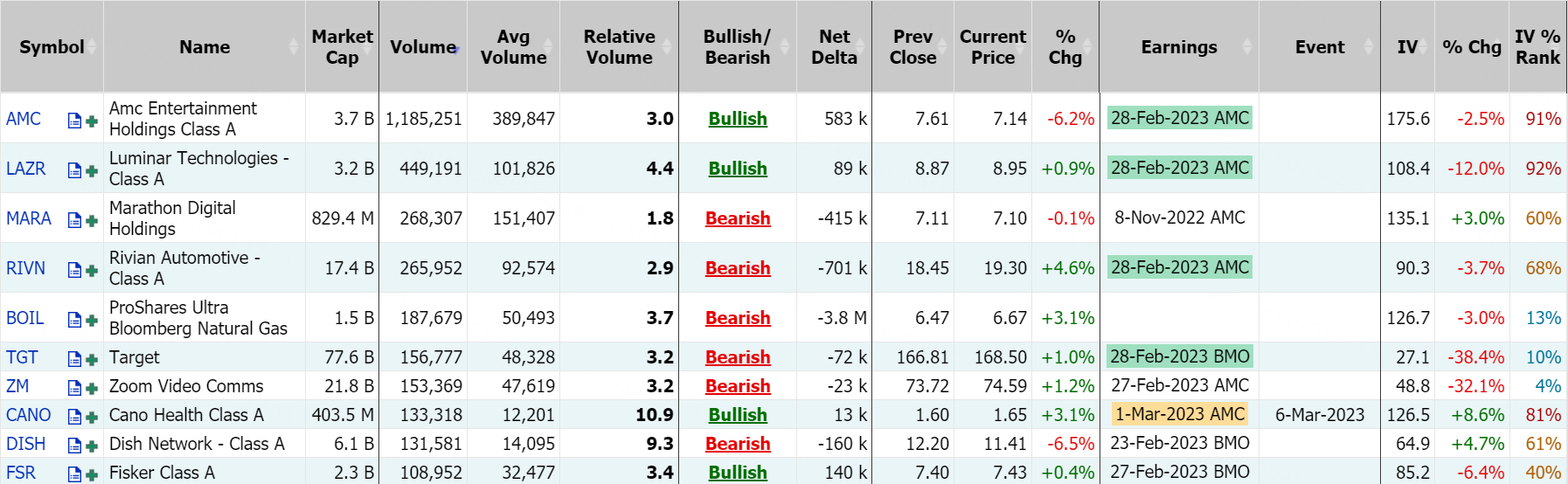This screenshot has height=484, width=1568.
Task: Add RIVN using its green plus icon
Action: tap(92, 270)
